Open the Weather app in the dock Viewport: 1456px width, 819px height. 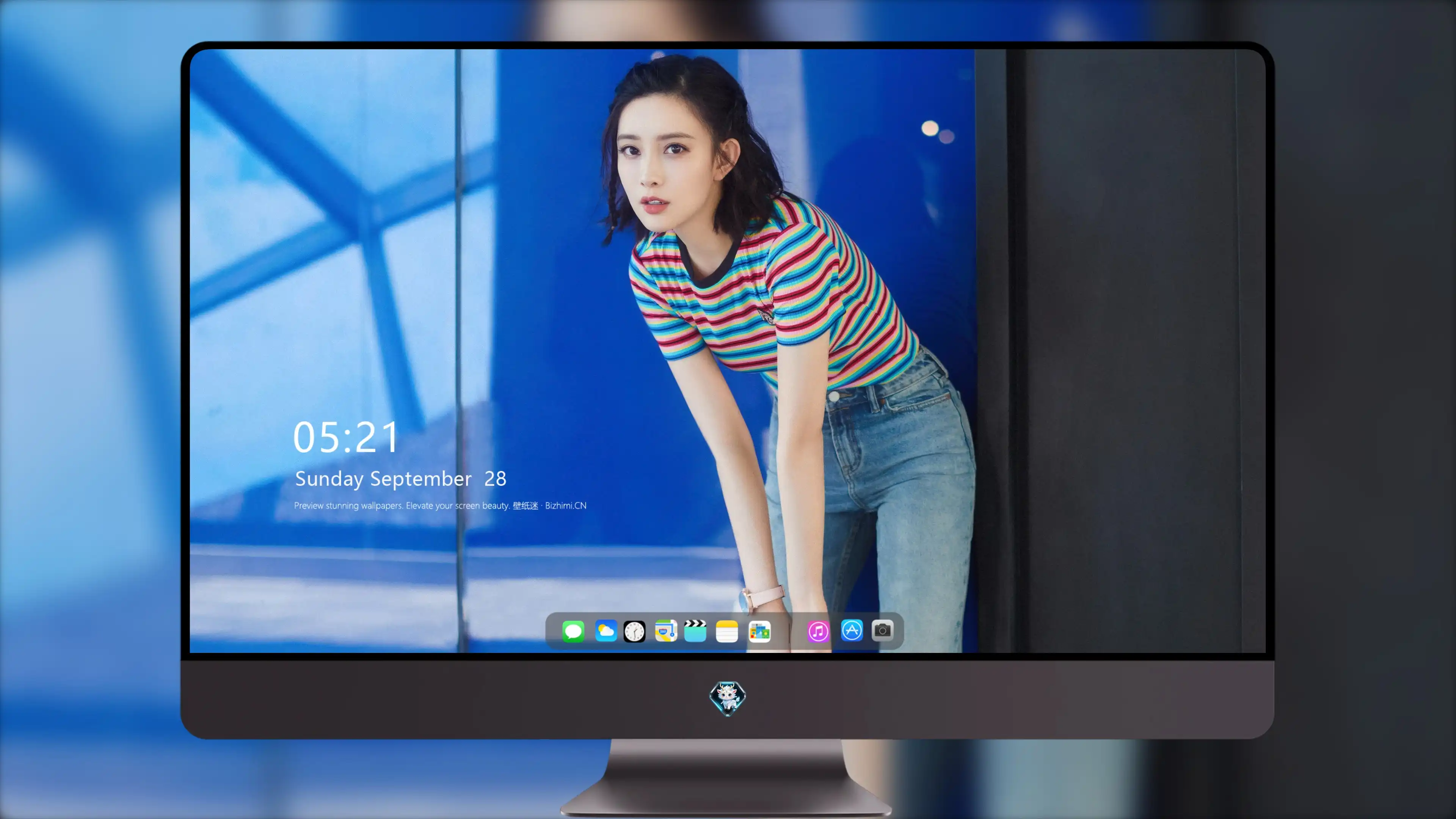[x=606, y=631]
